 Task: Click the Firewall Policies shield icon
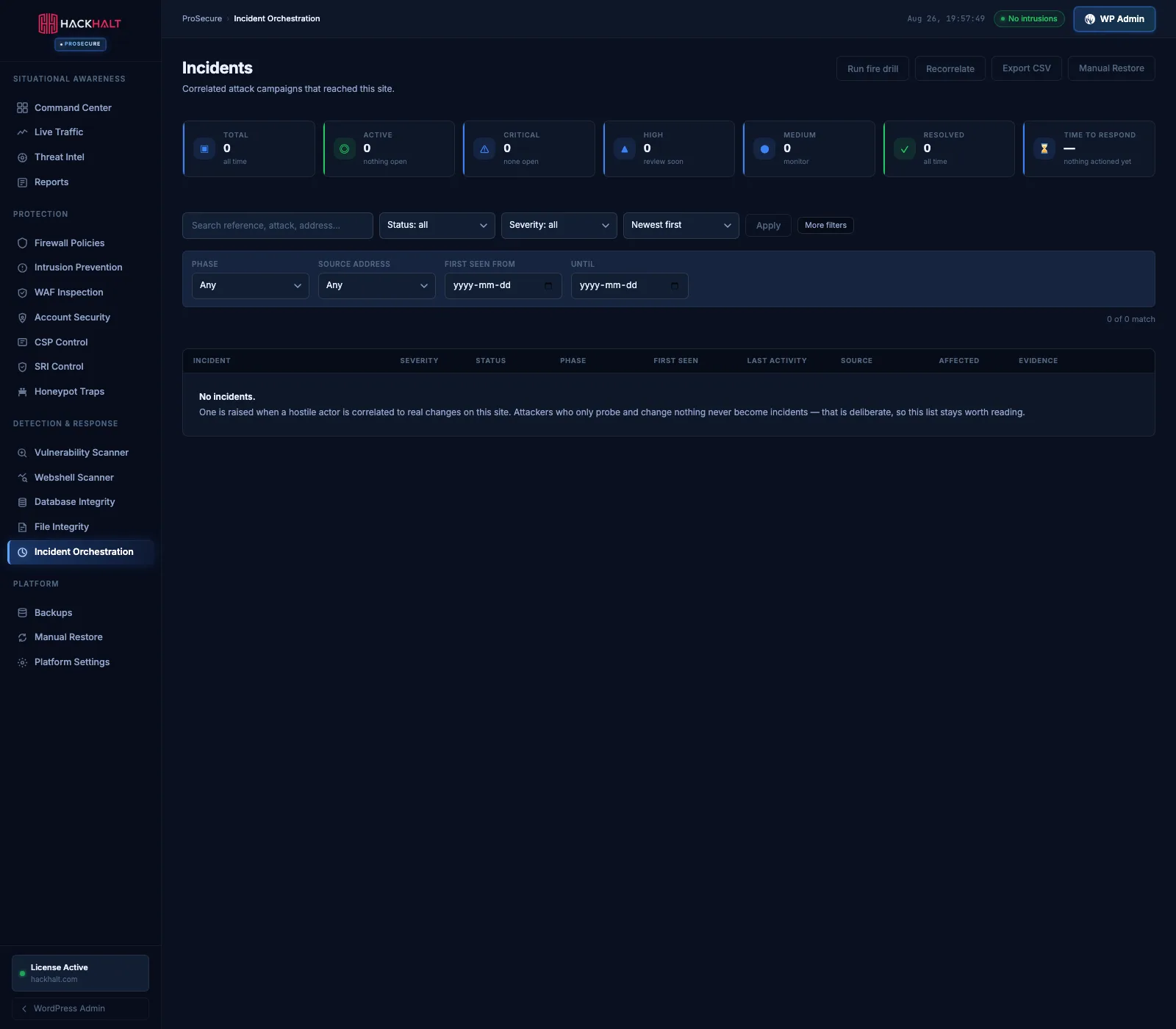22,243
